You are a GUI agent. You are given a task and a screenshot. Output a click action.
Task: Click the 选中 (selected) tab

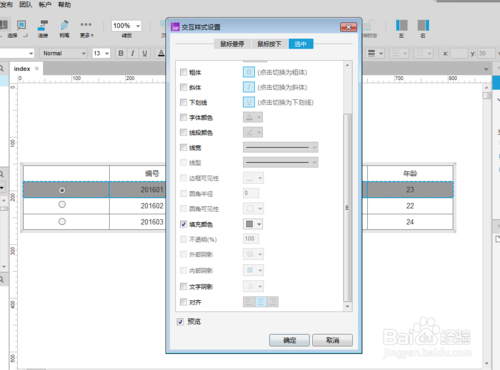point(301,44)
